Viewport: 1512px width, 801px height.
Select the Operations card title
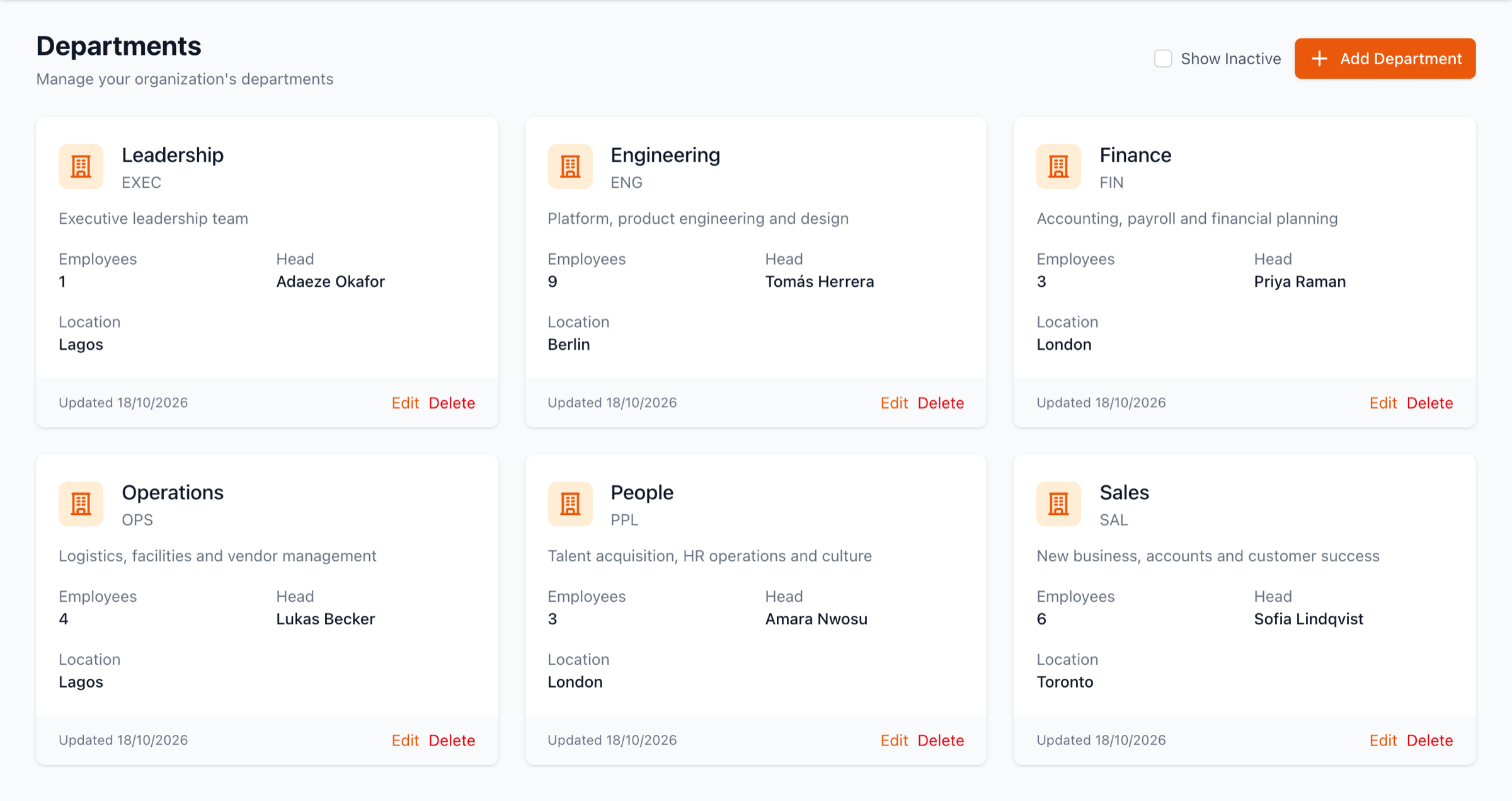click(x=173, y=492)
